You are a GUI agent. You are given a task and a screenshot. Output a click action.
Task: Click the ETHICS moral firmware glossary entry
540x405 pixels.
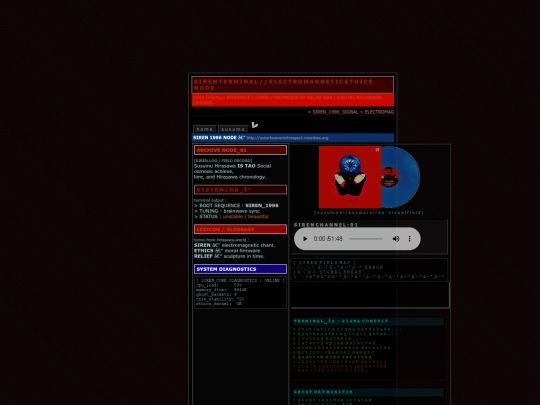pos(228,251)
